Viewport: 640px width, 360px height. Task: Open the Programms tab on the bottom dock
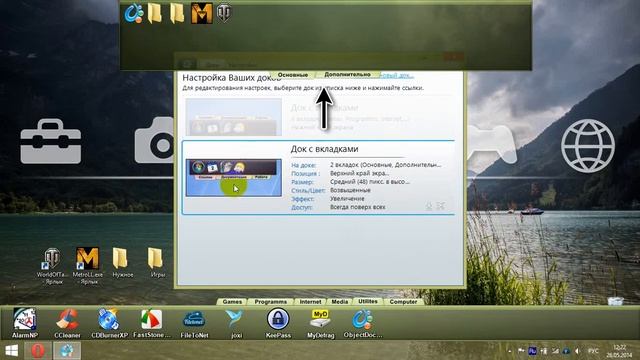click(271, 302)
